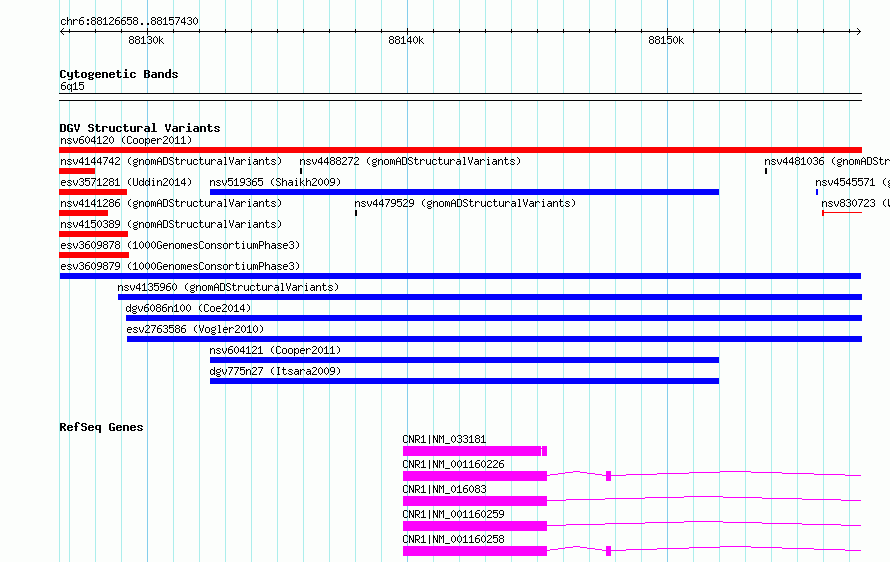
Task: Click the CNR1|NM_001160226 transcript label
Action: (x=453, y=464)
